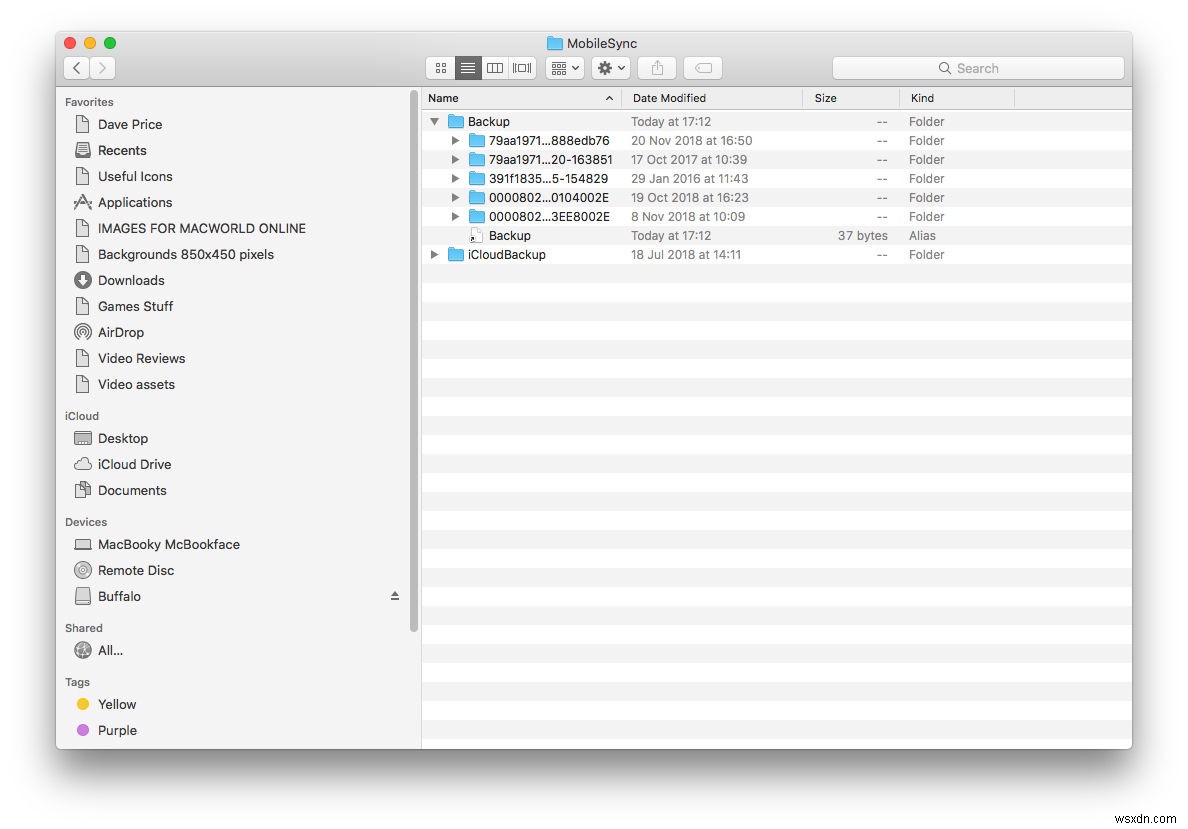Select the Yellow tag
This screenshot has width=1188, height=829.
(x=117, y=704)
